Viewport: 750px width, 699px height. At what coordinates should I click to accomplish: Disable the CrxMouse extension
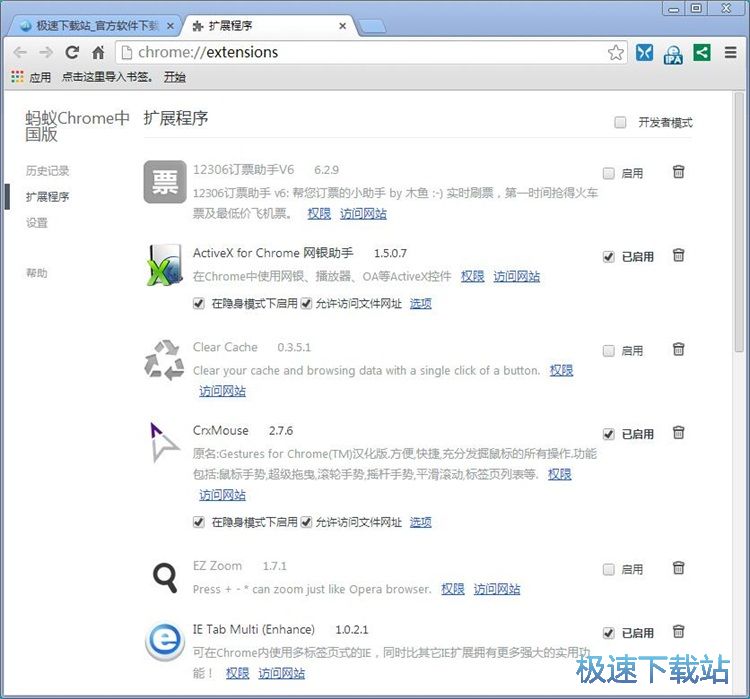608,434
